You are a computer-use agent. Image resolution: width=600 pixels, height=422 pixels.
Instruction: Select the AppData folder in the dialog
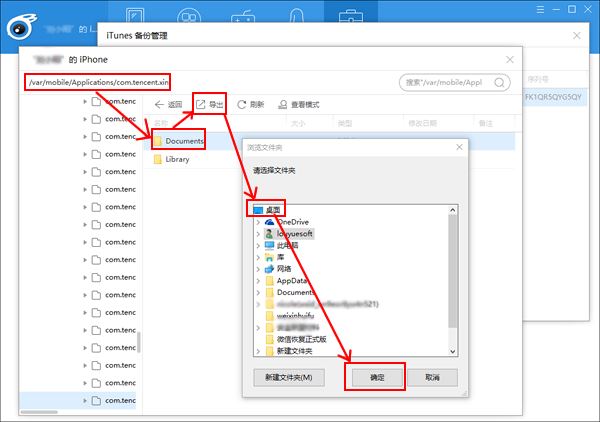[286, 280]
